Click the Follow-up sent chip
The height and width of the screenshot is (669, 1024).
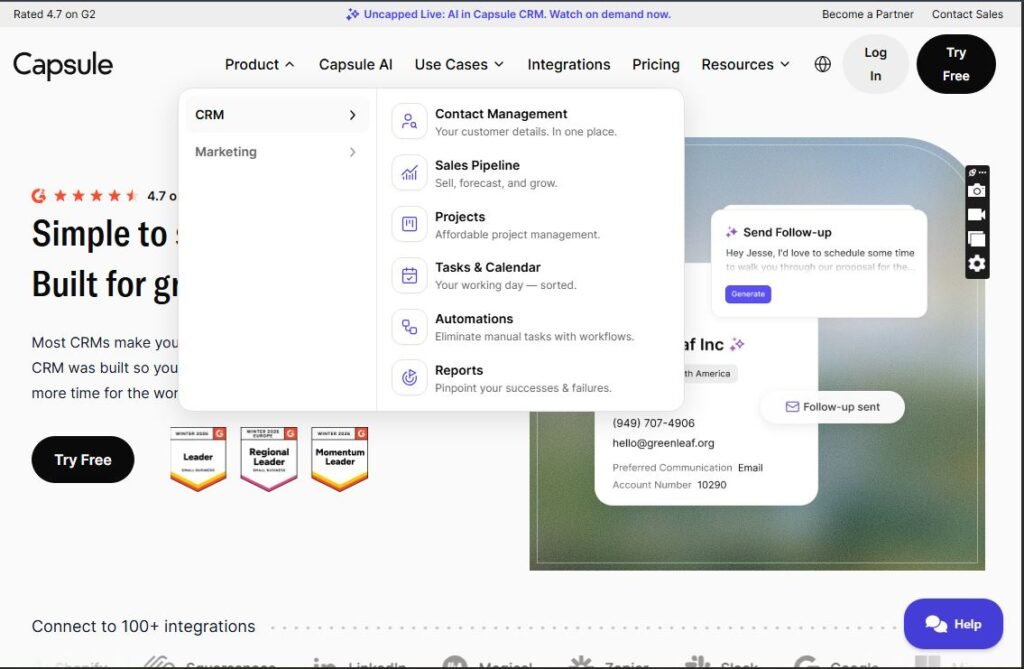[x=832, y=407]
